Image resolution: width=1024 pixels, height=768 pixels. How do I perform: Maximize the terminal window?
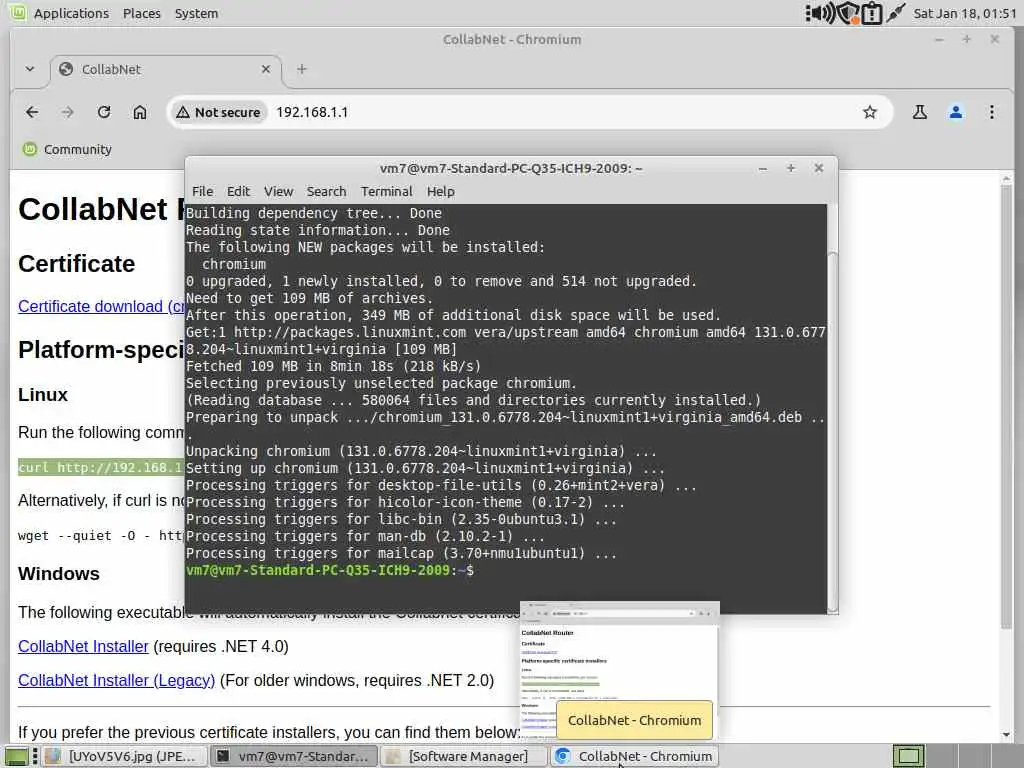click(x=791, y=168)
